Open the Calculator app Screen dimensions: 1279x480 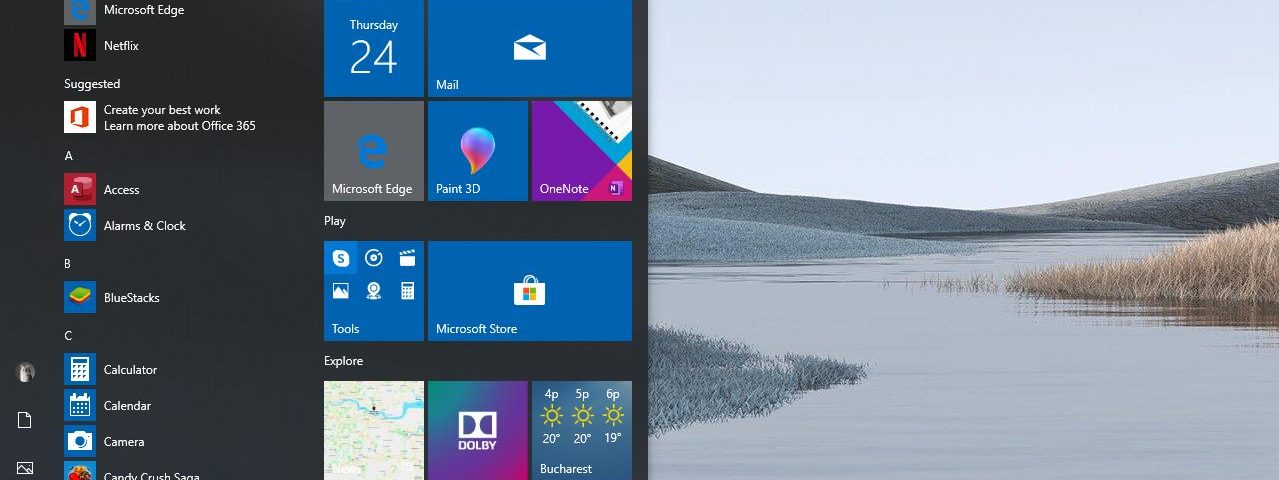(x=129, y=370)
